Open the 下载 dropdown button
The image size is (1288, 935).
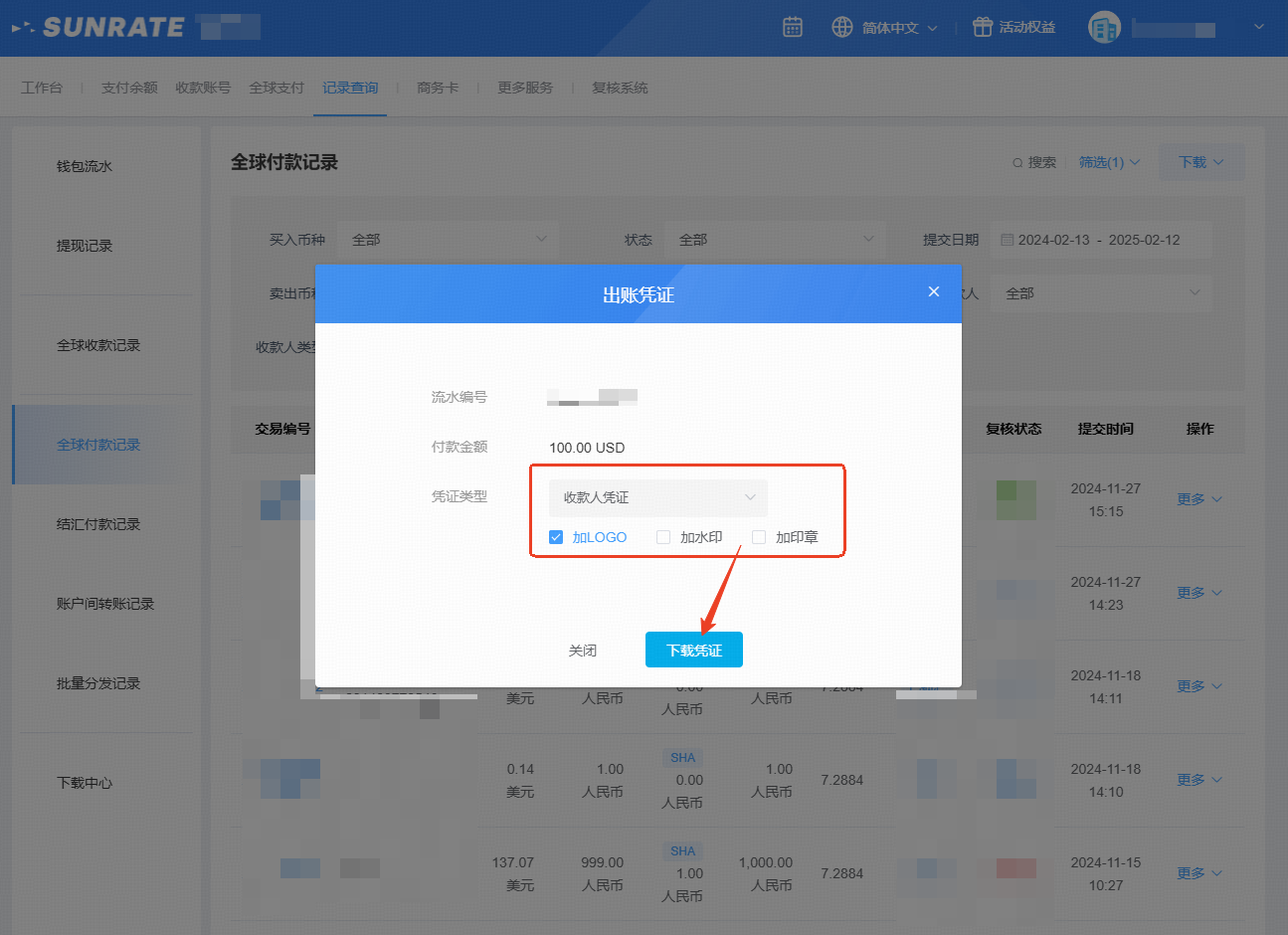[x=1200, y=162]
